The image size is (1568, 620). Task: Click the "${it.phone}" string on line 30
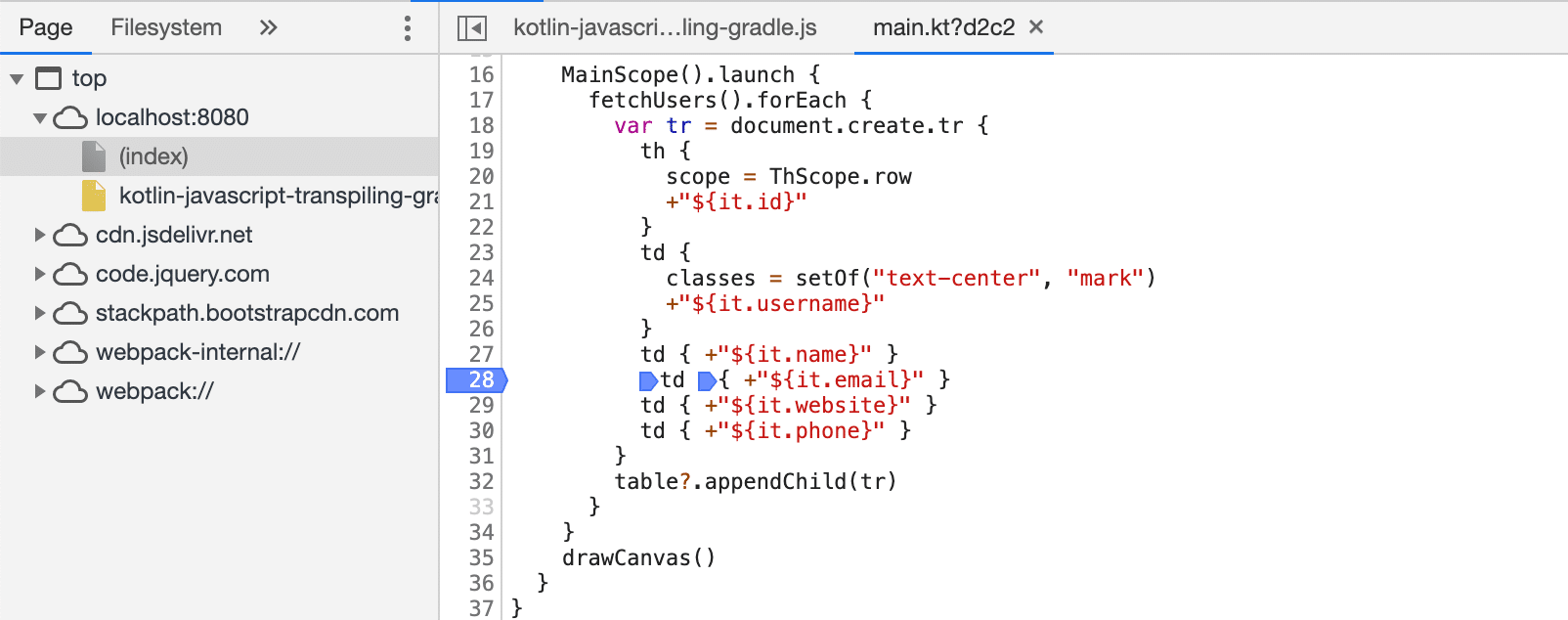point(801,430)
